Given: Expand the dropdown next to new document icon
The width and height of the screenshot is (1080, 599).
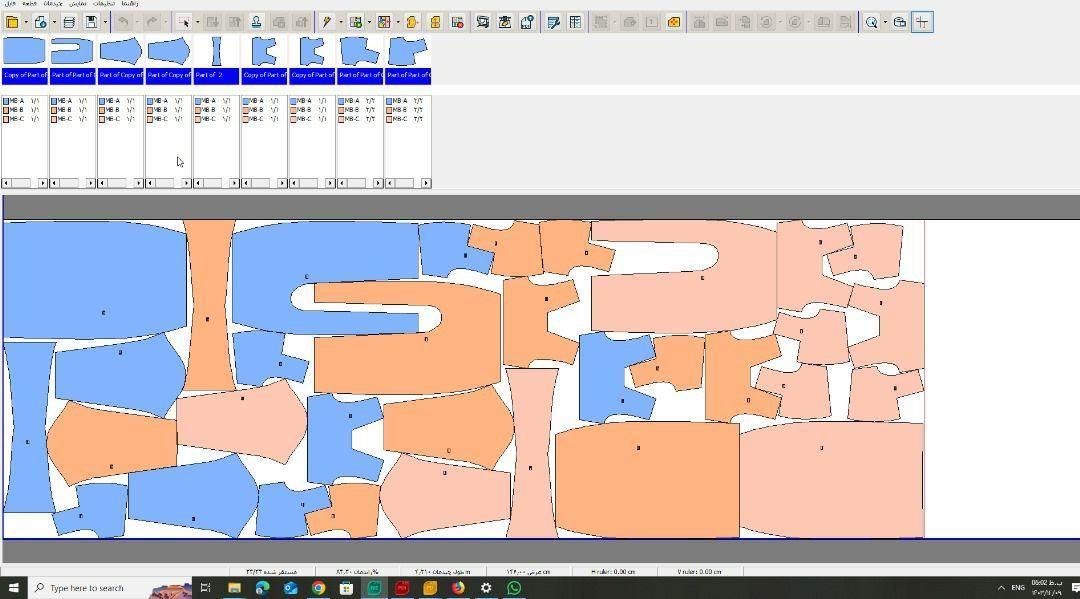Looking at the screenshot, I should point(54,22).
